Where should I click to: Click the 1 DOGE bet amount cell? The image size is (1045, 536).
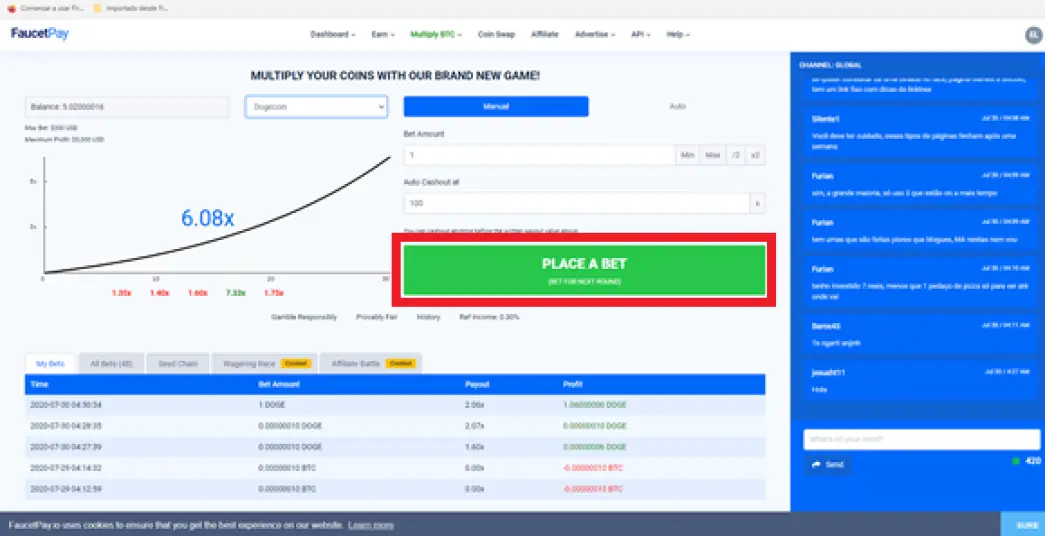pos(272,405)
